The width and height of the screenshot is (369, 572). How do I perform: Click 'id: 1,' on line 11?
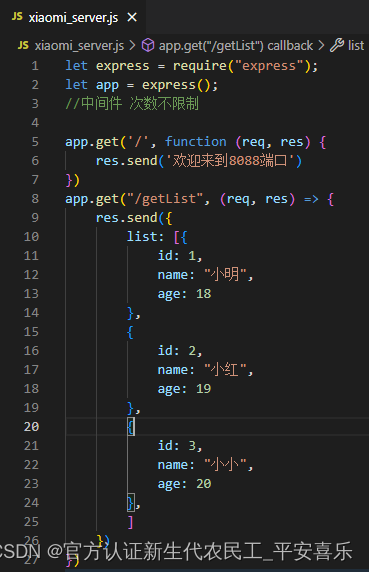click(x=180, y=256)
